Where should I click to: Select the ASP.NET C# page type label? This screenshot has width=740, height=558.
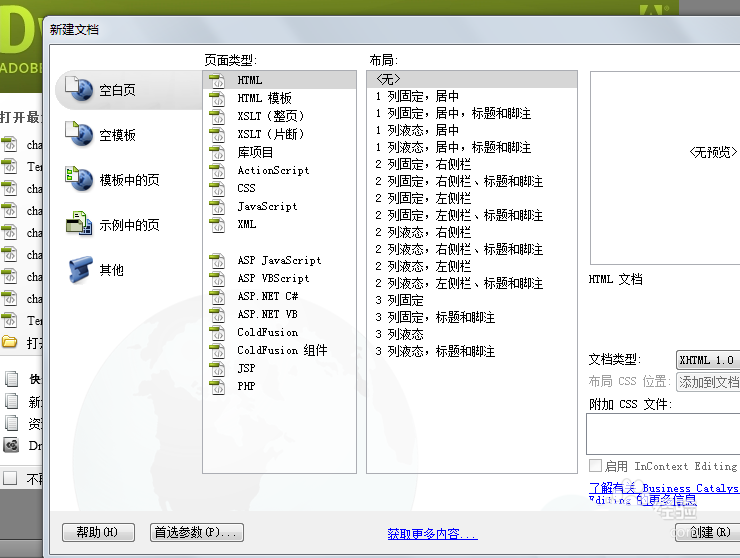point(267,296)
